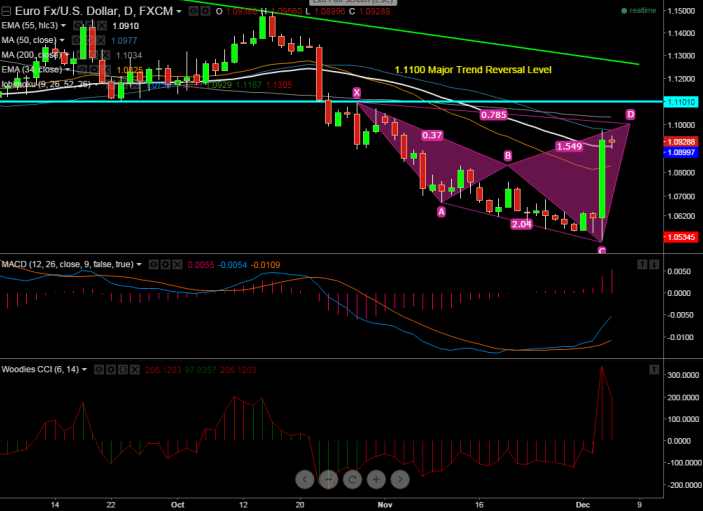Click the Dec label on time axis
The width and height of the screenshot is (703, 511).
tap(583, 505)
